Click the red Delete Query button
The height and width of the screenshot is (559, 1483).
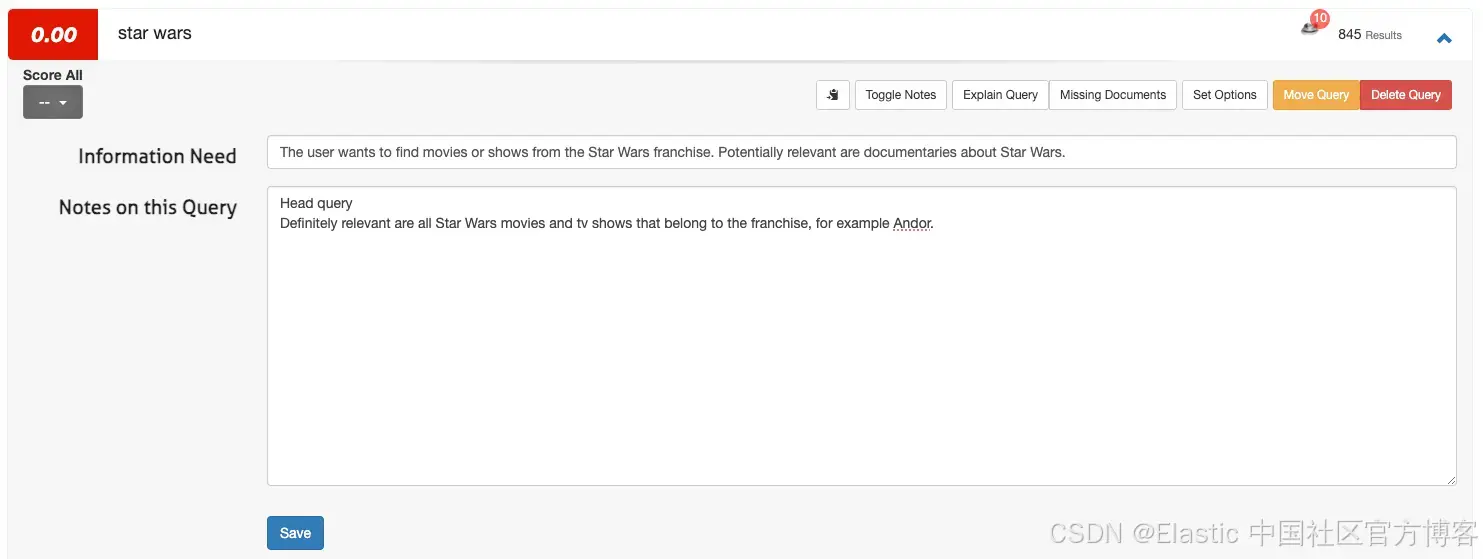click(1406, 95)
